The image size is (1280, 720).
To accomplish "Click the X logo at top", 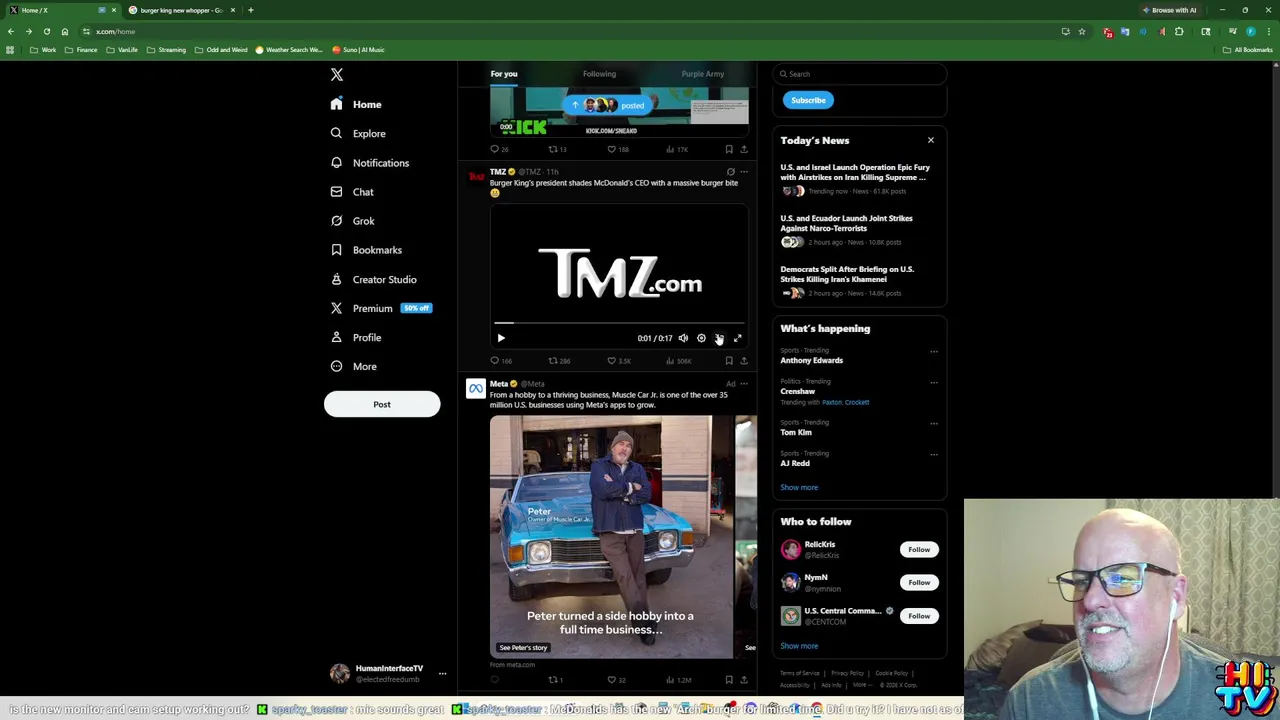I will coord(337,75).
